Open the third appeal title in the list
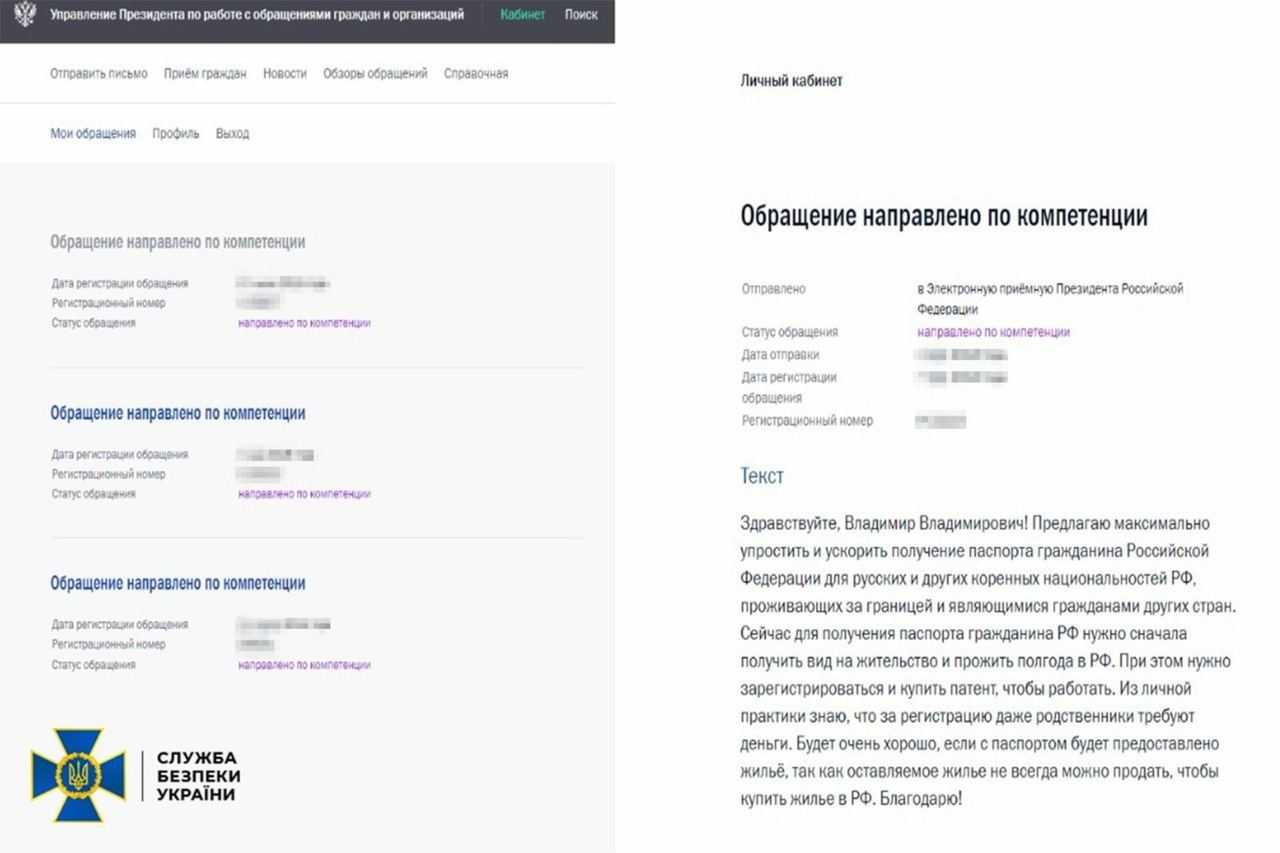The width and height of the screenshot is (1280, 853). tap(178, 583)
